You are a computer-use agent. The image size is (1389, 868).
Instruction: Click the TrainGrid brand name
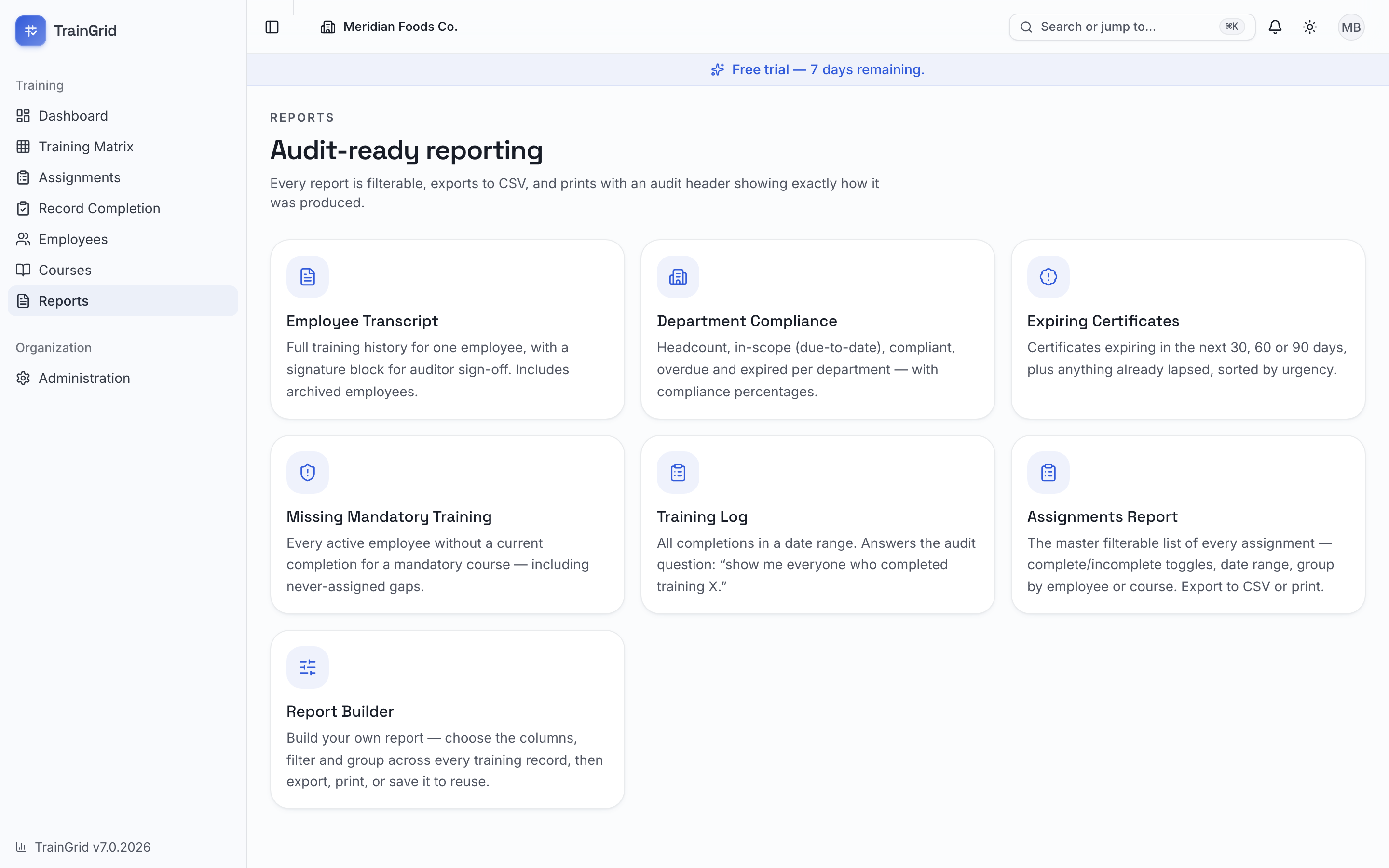(85, 30)
